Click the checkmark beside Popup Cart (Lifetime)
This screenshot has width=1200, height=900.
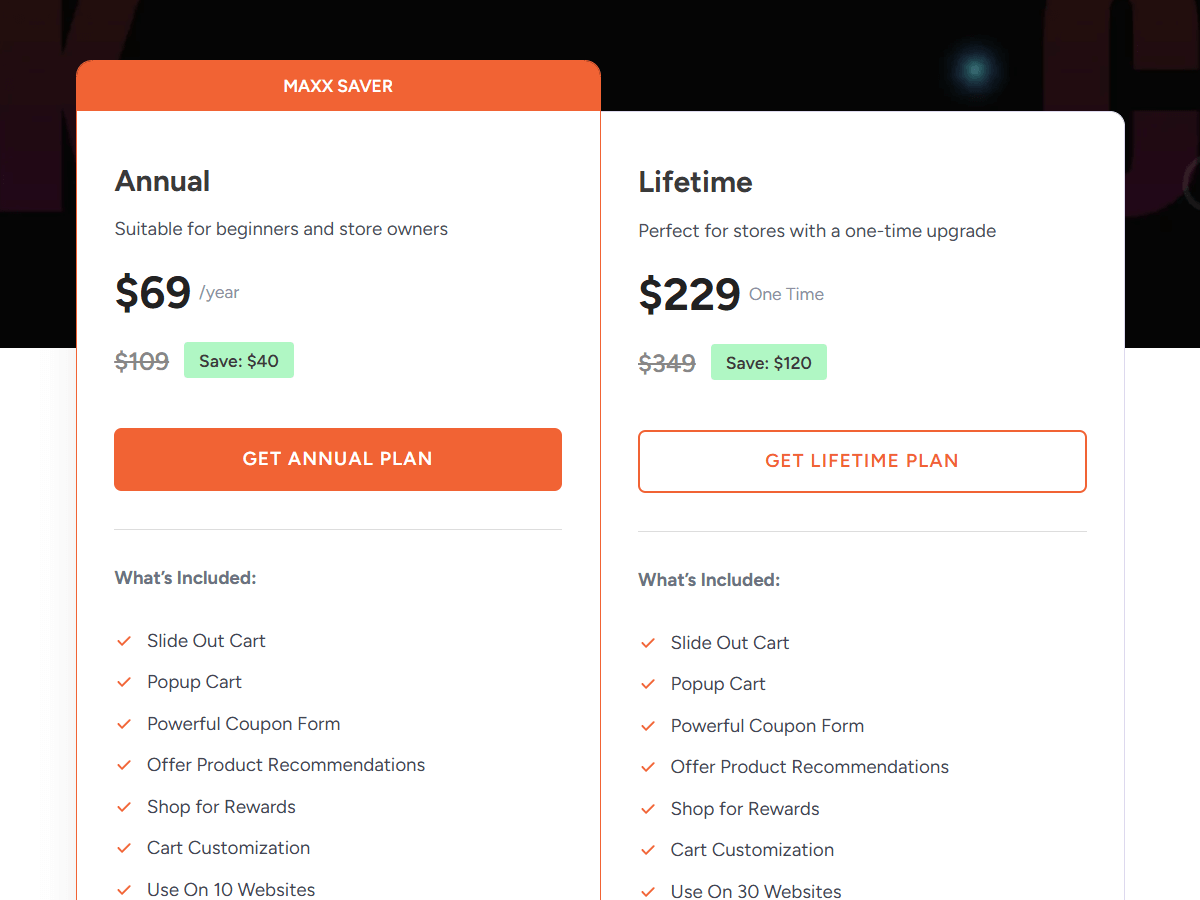coord(648,683)
